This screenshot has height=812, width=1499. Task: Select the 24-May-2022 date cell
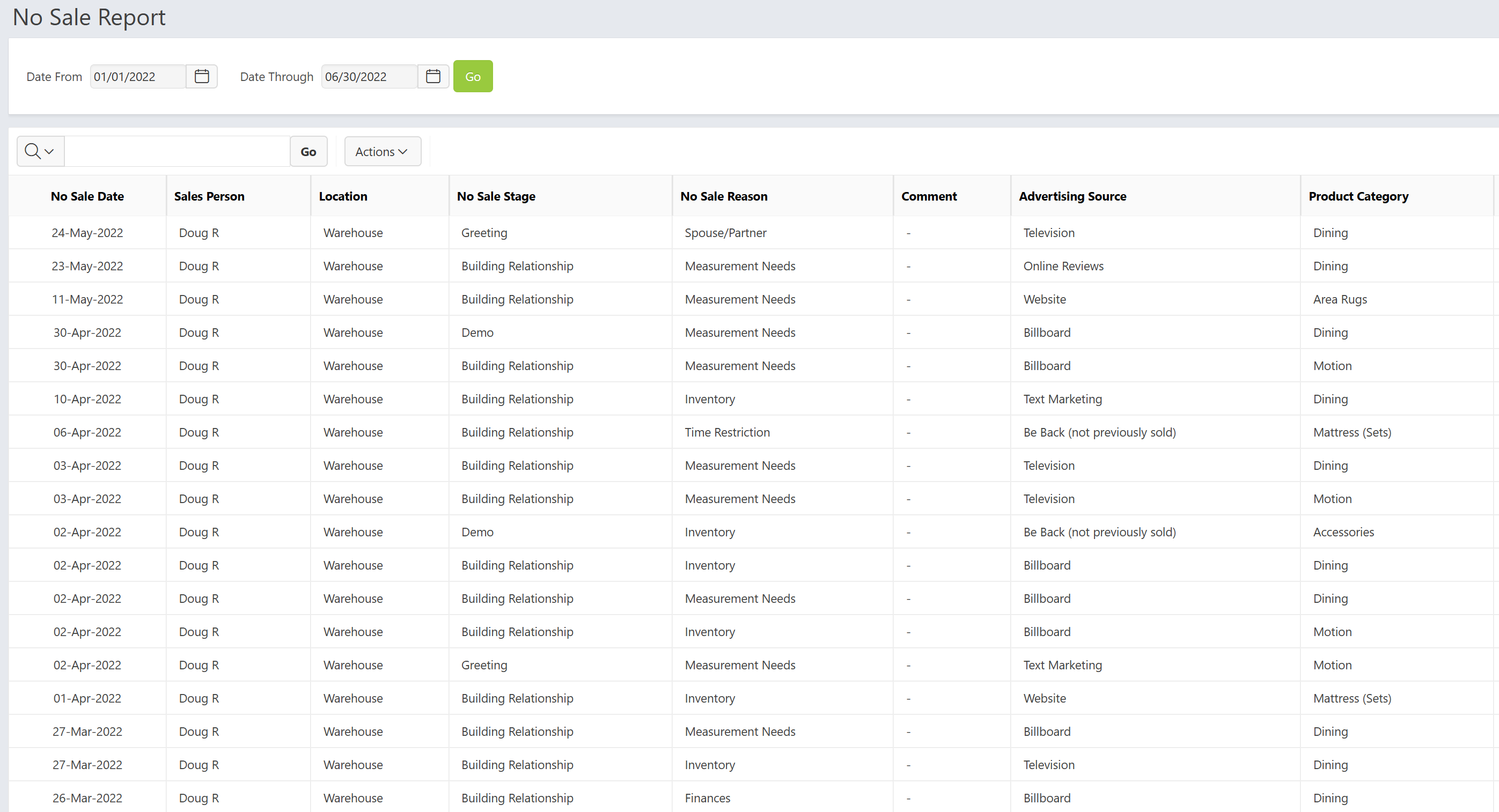tap(87, 233)
